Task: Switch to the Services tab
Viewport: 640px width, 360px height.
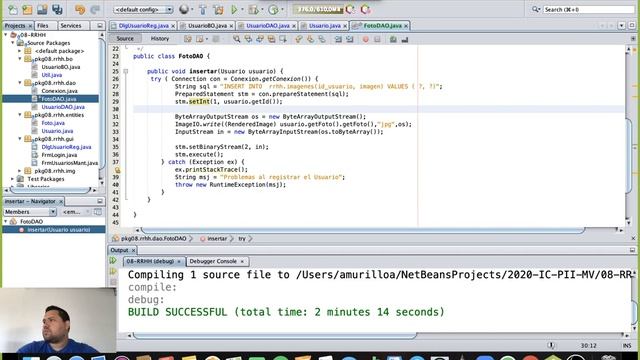Action: 71,26
